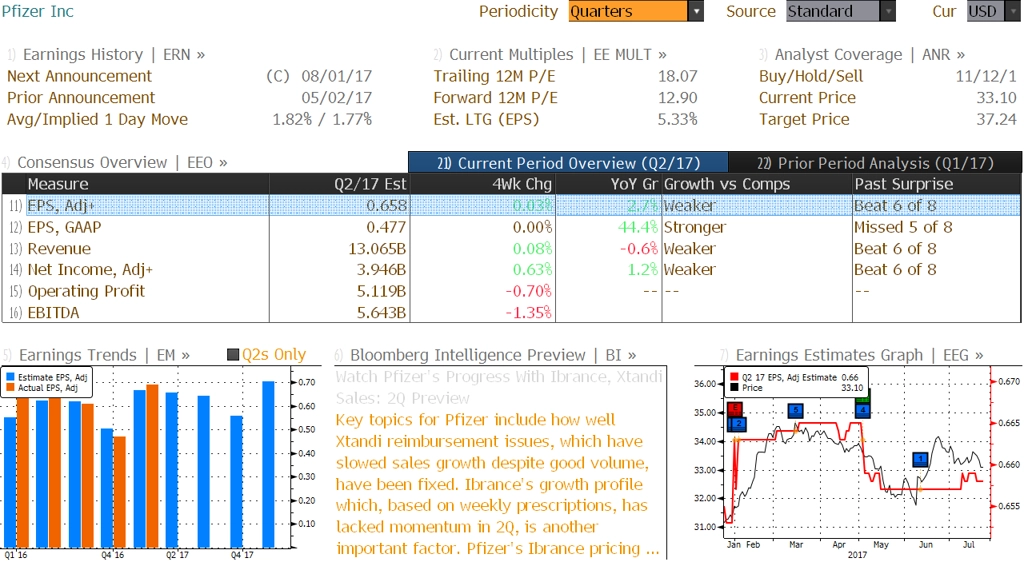Image resolution: width=1024 pixels, height=562 pixels.
Task: Click Prior Announcement date 05/02/17
Action: pos(336,98)
